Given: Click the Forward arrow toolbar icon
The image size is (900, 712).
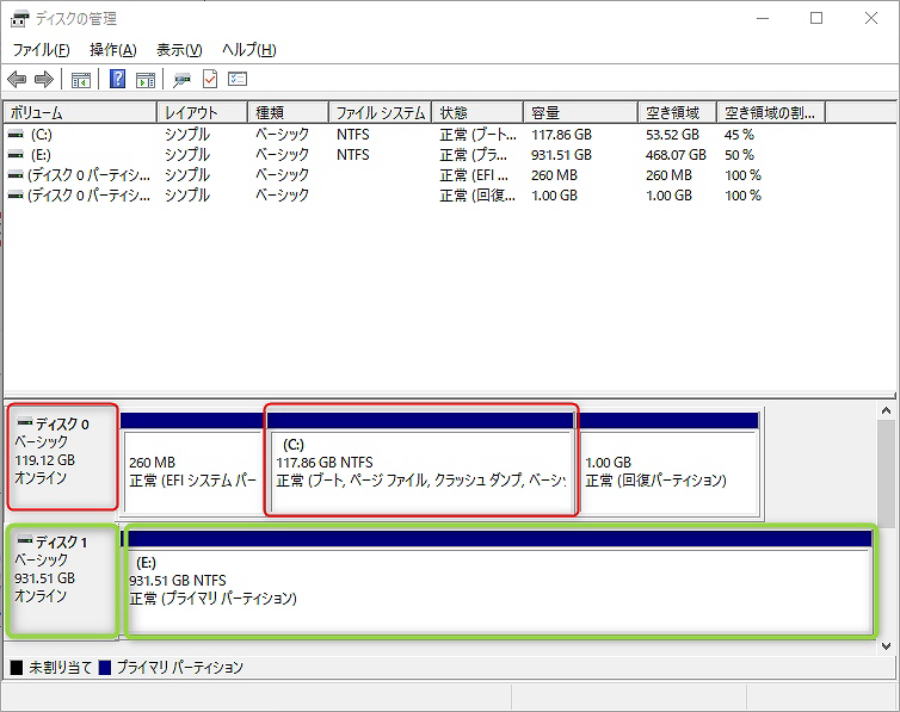Looking at the screenshot, I should 44,79.
